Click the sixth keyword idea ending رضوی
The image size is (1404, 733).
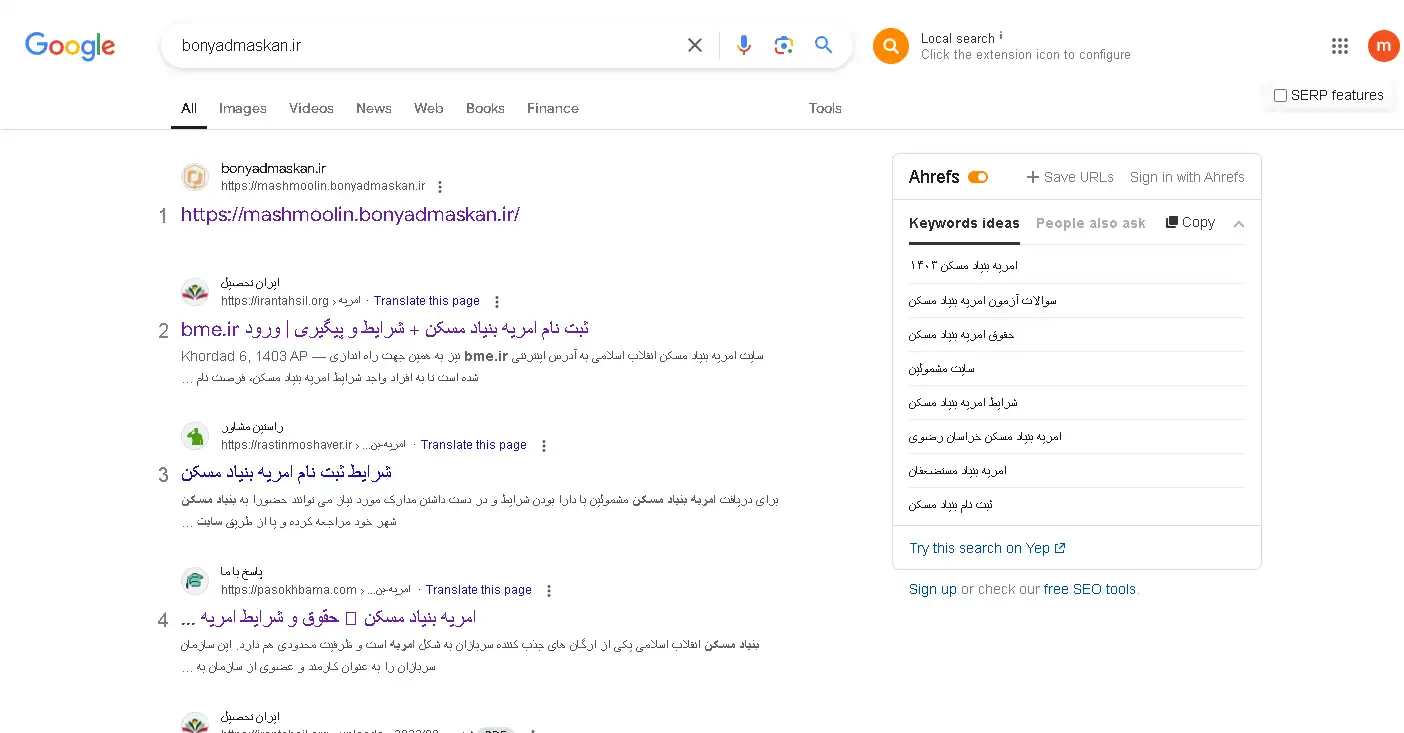click(x=985, y=437)
